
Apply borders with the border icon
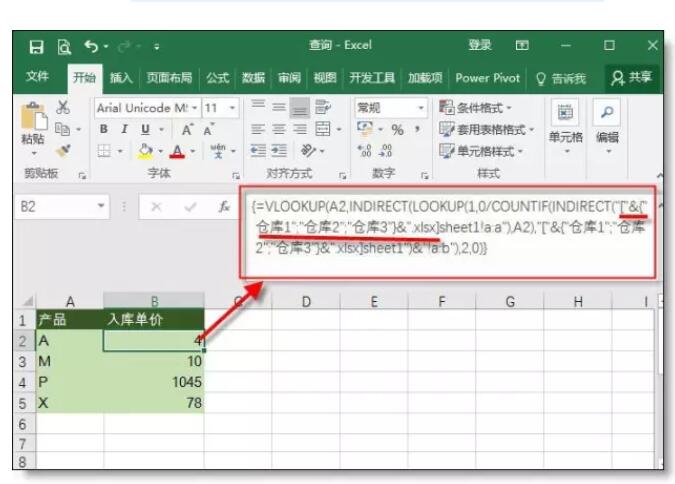[104, 151]
